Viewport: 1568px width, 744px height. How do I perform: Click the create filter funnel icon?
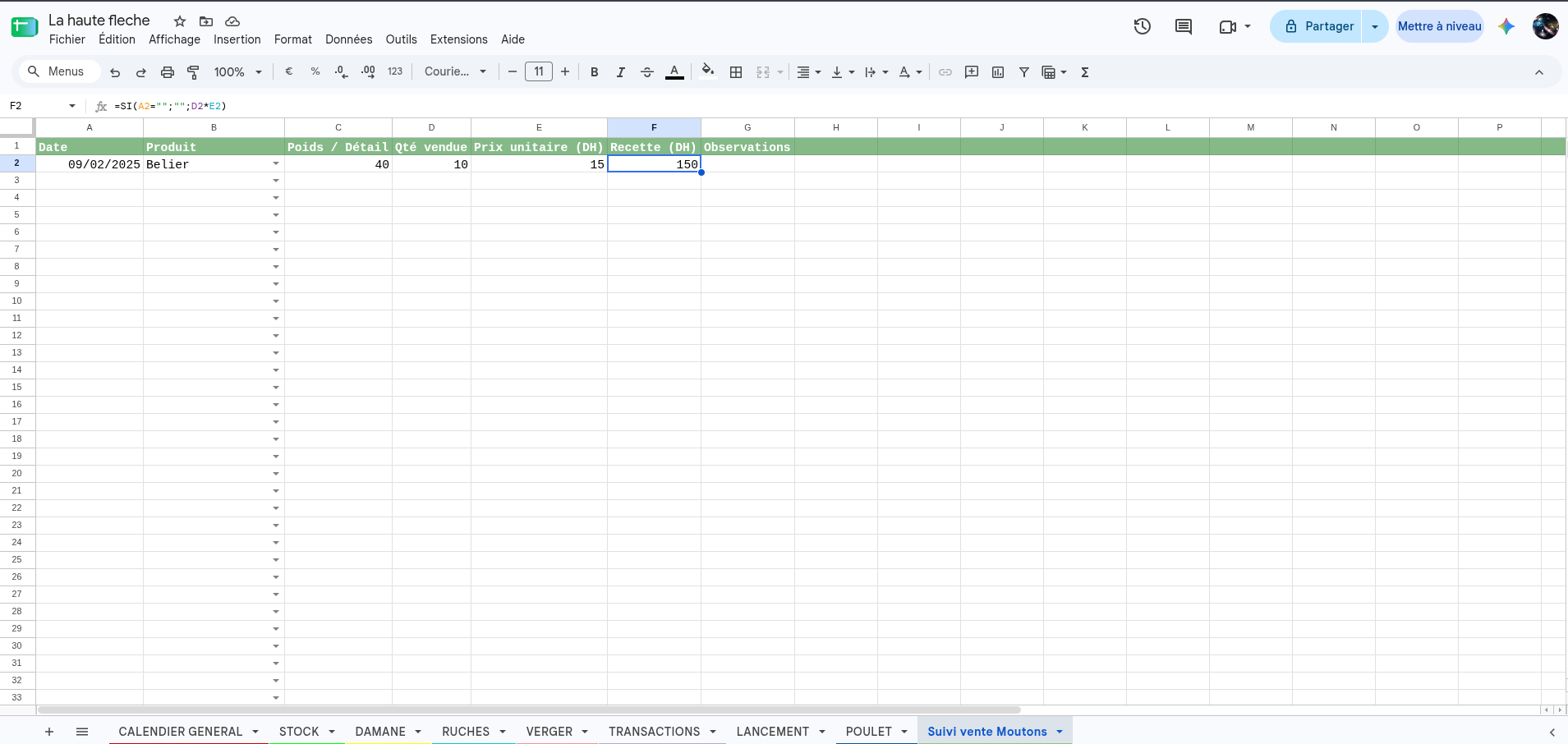pos(1024,72)
